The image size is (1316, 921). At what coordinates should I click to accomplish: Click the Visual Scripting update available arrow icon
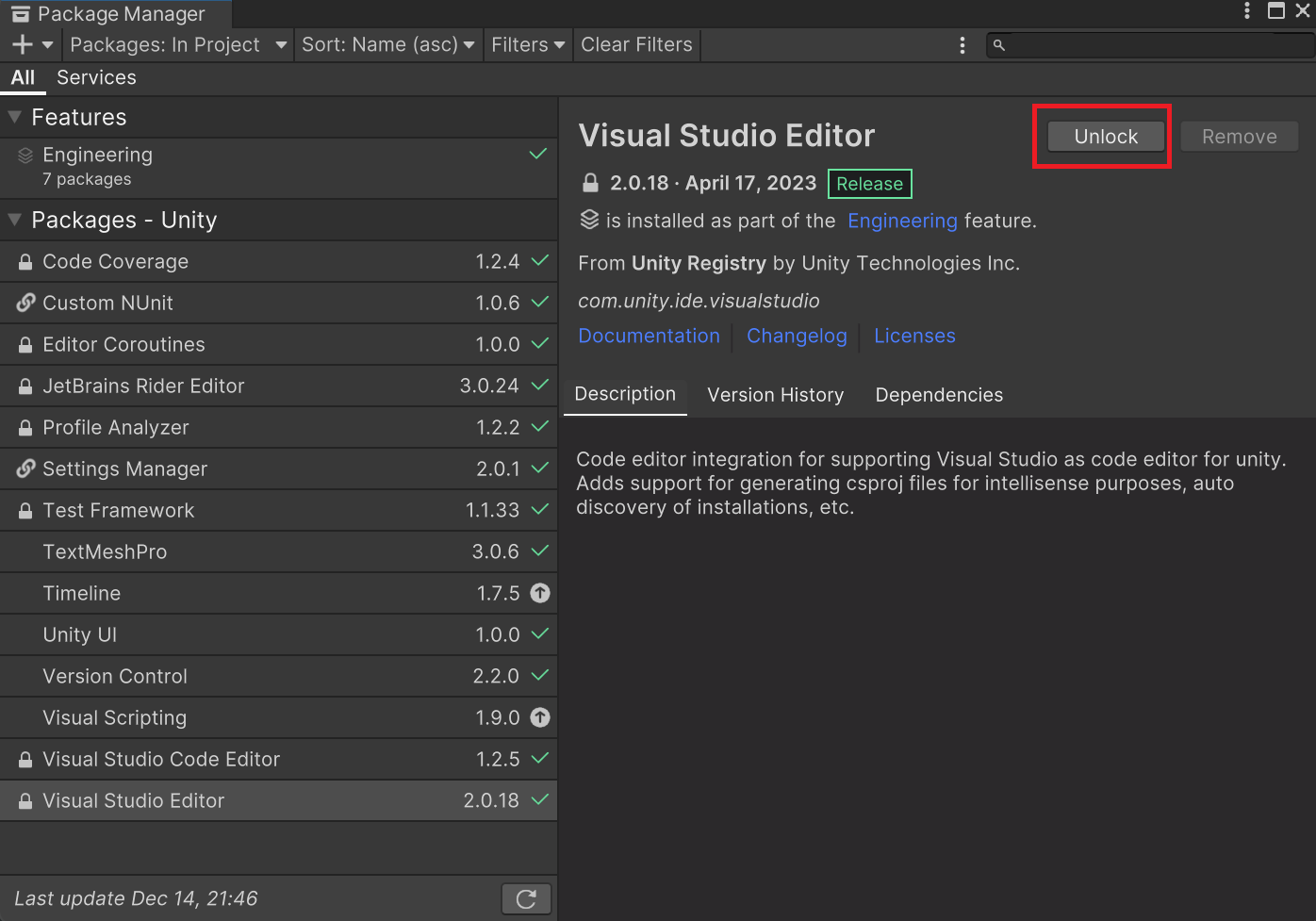[540, 717]
